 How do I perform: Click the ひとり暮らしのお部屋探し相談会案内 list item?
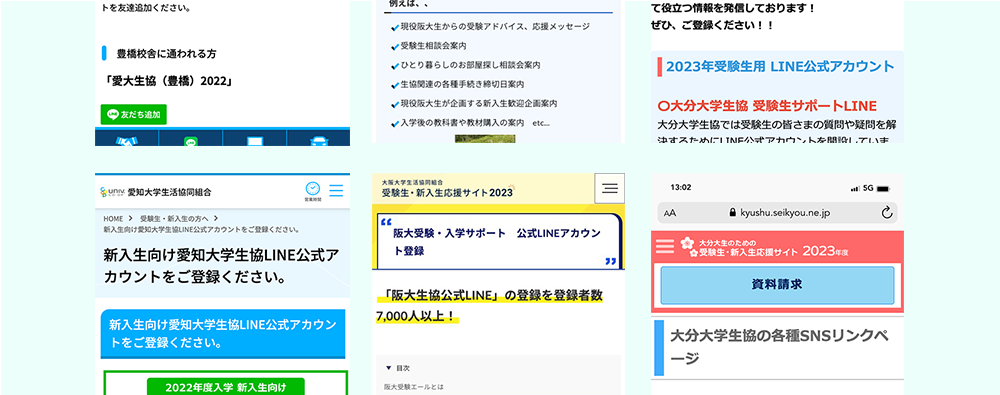point(471,65)
